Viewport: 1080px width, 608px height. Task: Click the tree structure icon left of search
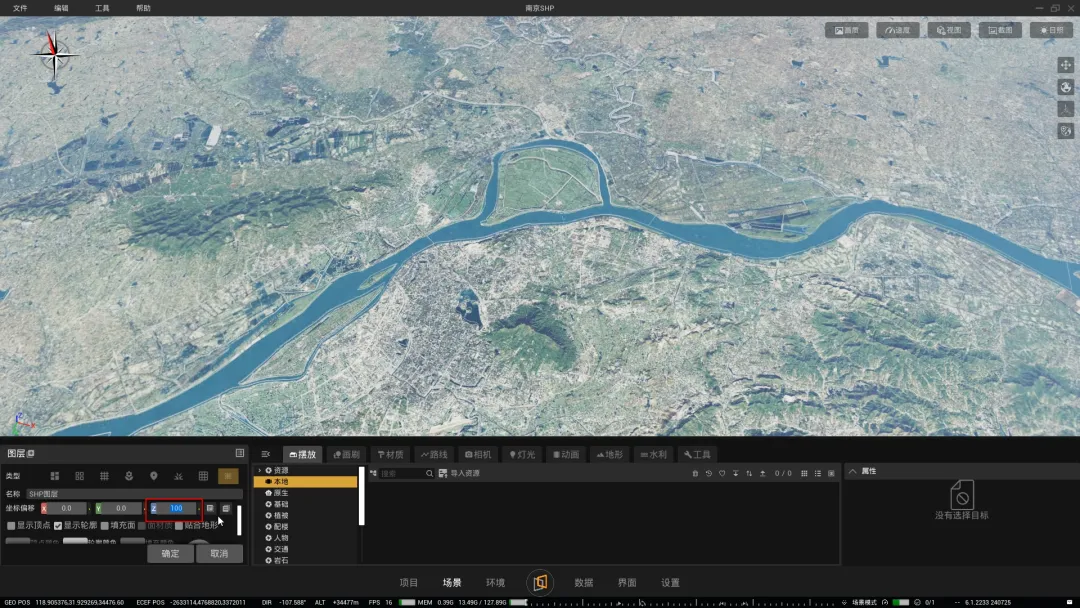[x=373, y=473]
